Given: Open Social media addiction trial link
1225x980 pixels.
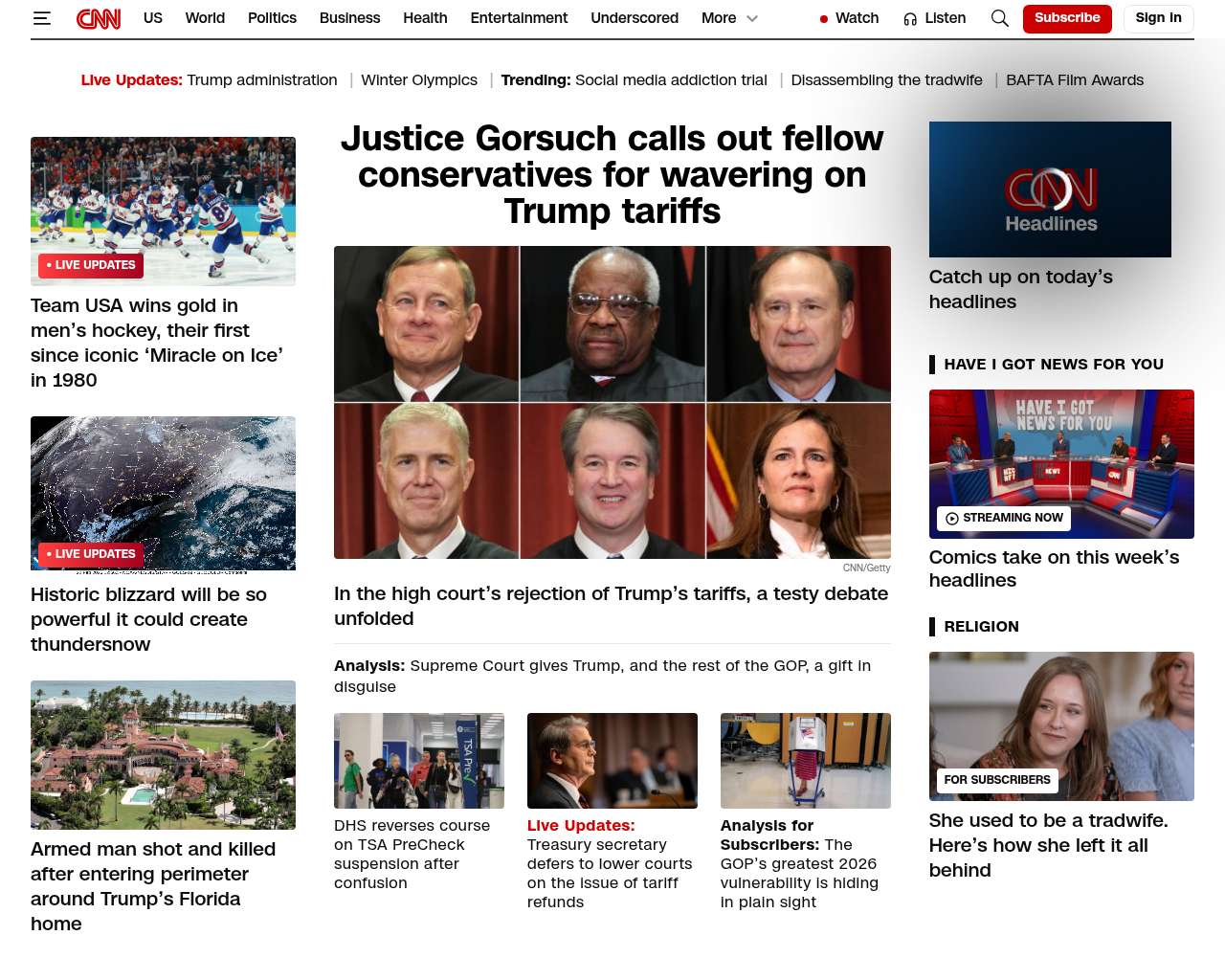Looking at the screenshot, I should [671, 80].
